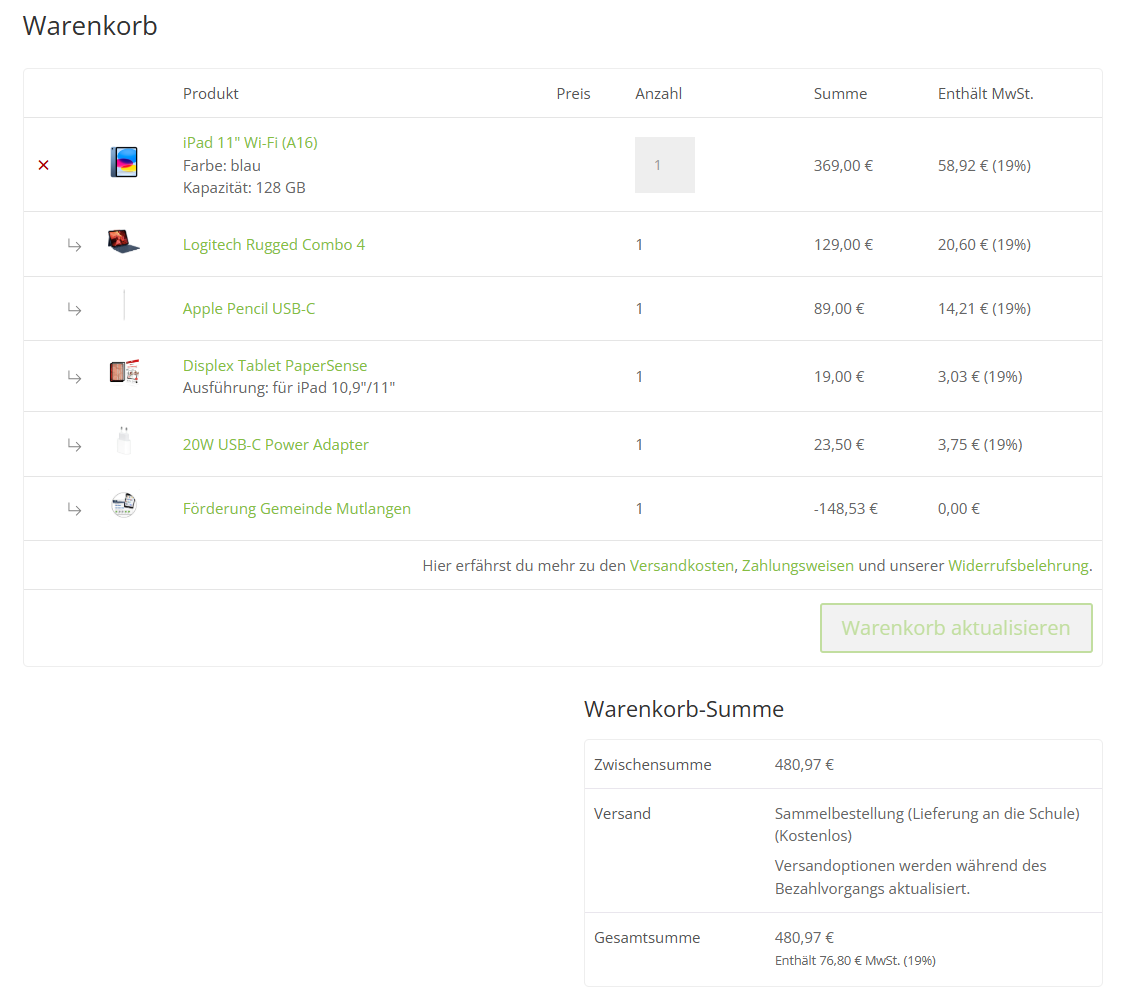Select the iPad VAT 58,92 € (19%)
Viewport: 1127px width, 1007px height.
pos(984,165)
